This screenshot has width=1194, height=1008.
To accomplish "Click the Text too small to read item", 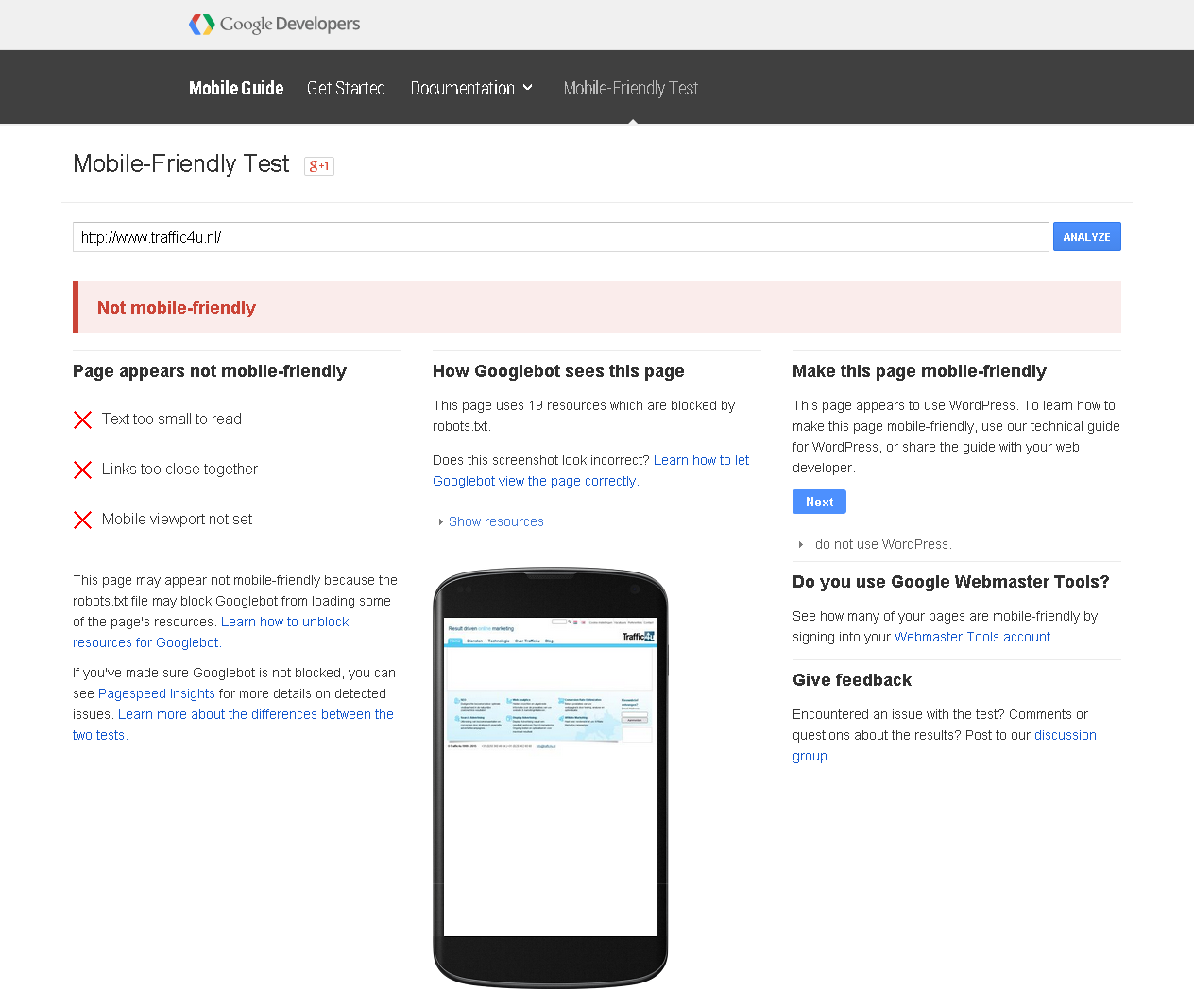I will [x=172, y=419].
